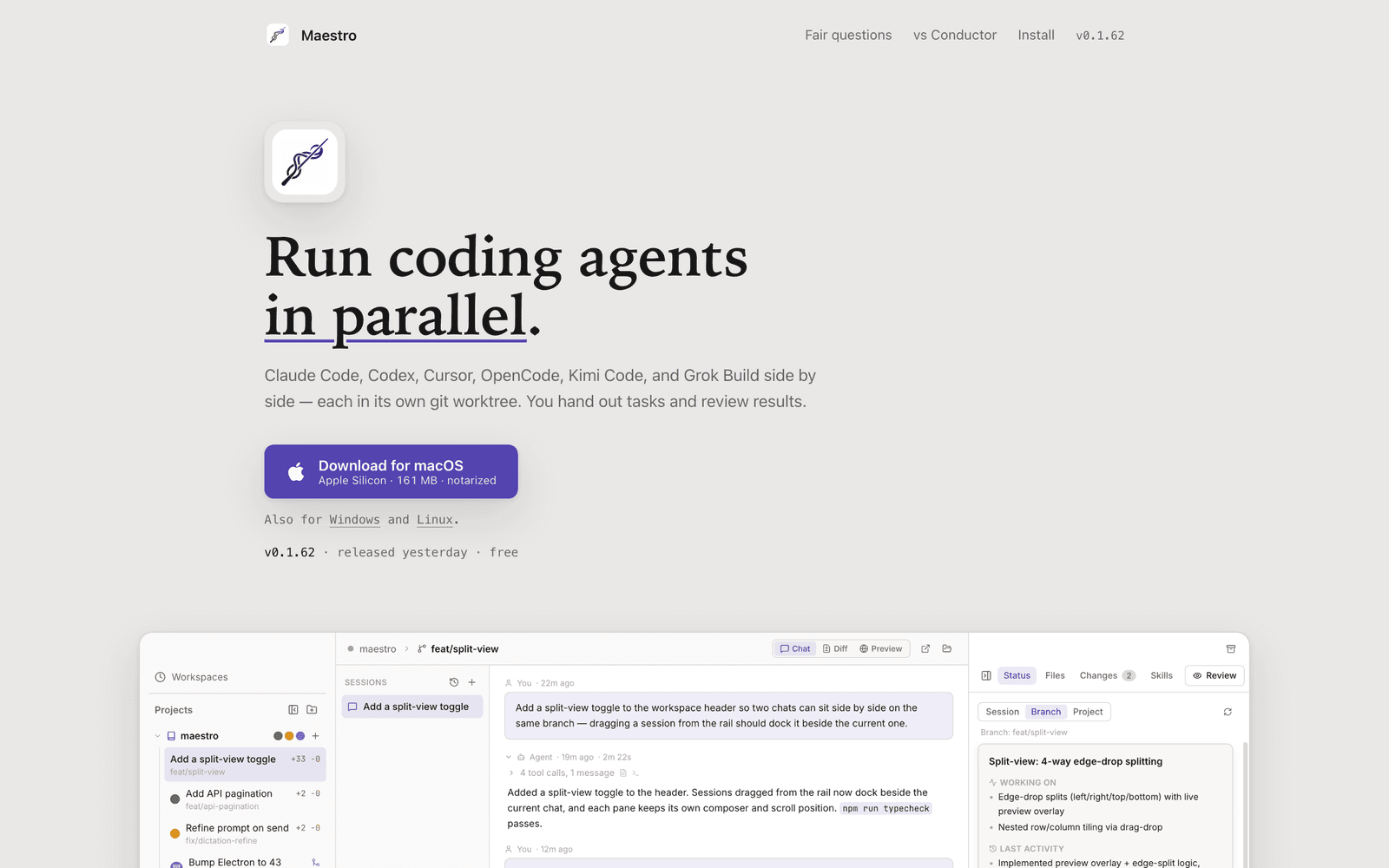This screenshot has height=868, width=1389.
Task: Click Download for macOS button
Action: [391, 471]
